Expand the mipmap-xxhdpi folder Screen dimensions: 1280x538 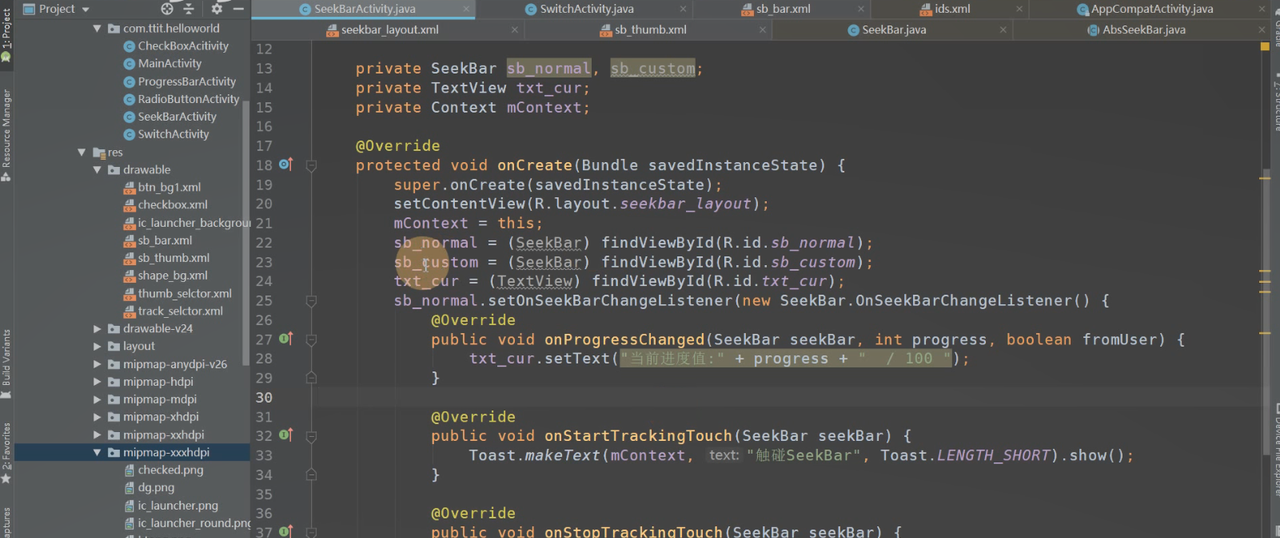97,435
